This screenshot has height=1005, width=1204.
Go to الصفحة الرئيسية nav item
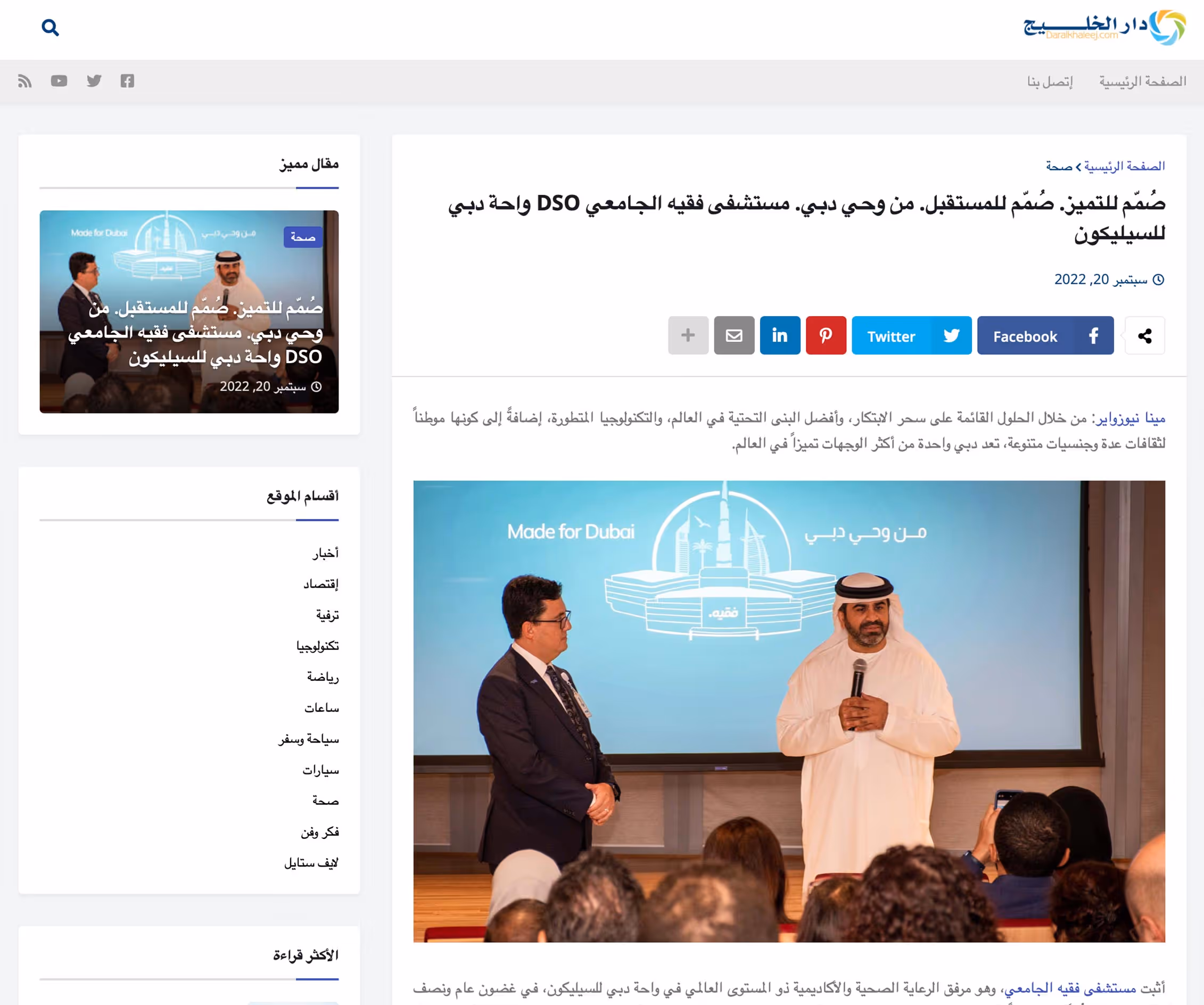pyautogui.click(x=1142, y=81)
